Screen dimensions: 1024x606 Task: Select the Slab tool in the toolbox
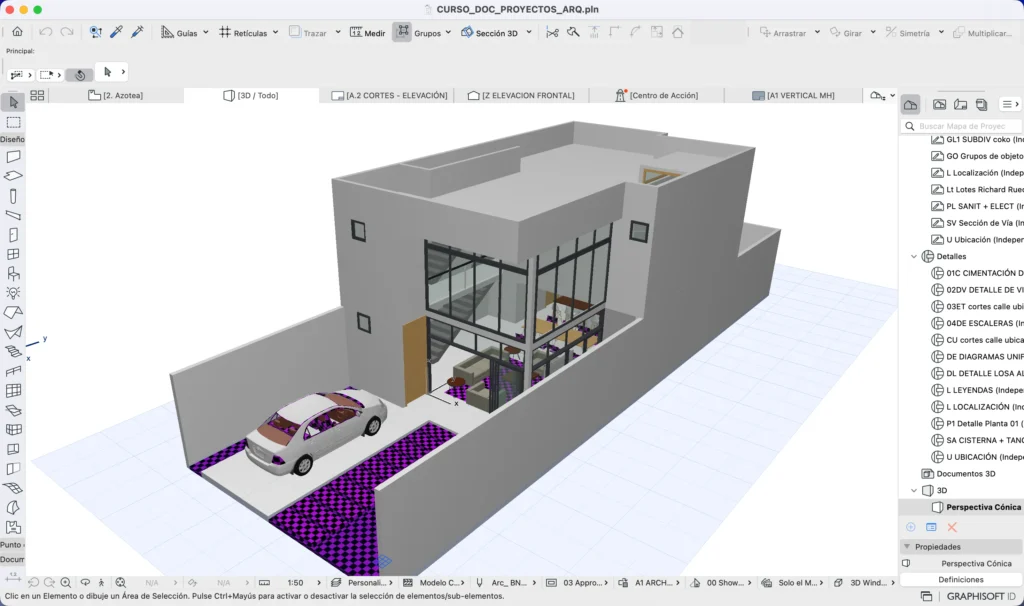click(13, 176)
